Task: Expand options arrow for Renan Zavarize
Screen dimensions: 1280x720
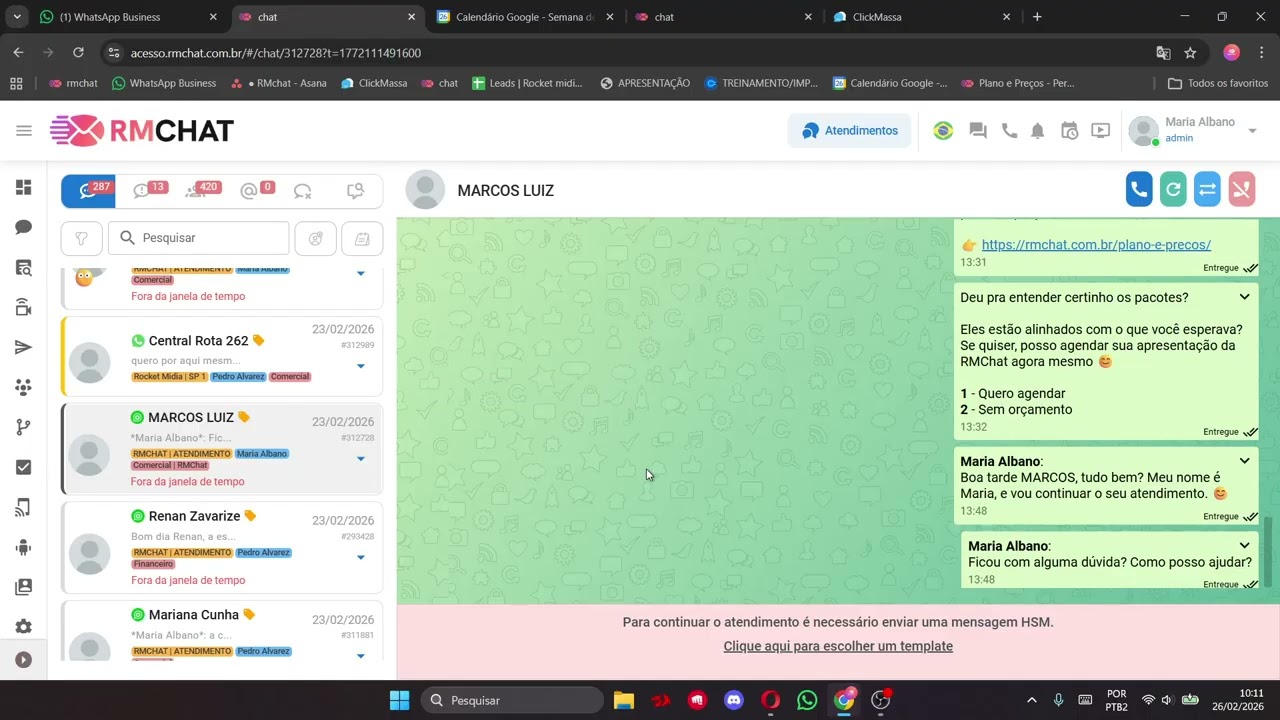Action: click(x=361, y=558)
